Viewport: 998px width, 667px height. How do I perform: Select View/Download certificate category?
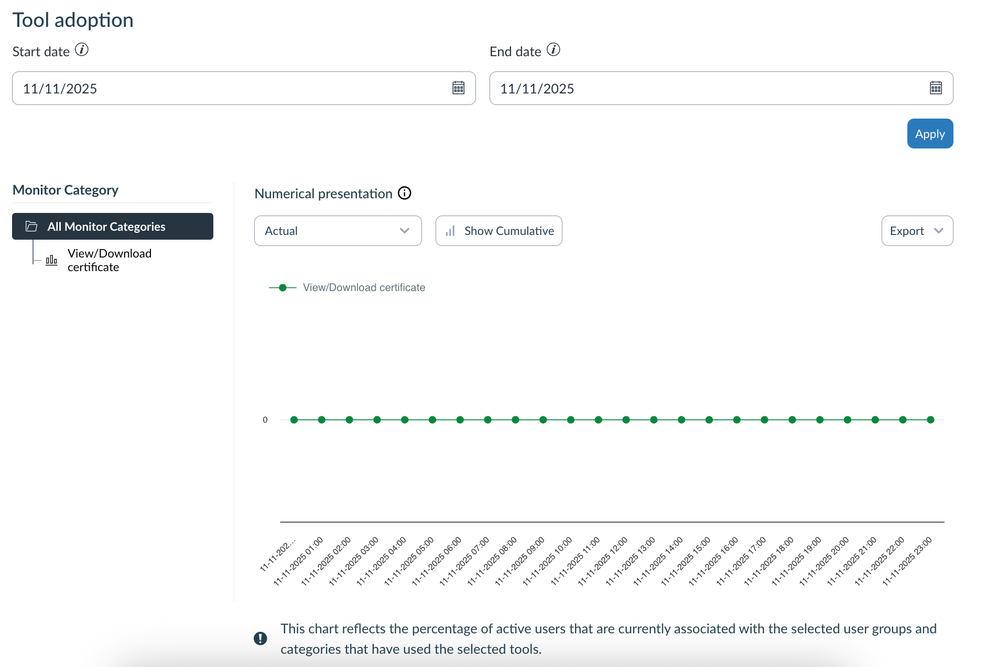tap(109, 260)
